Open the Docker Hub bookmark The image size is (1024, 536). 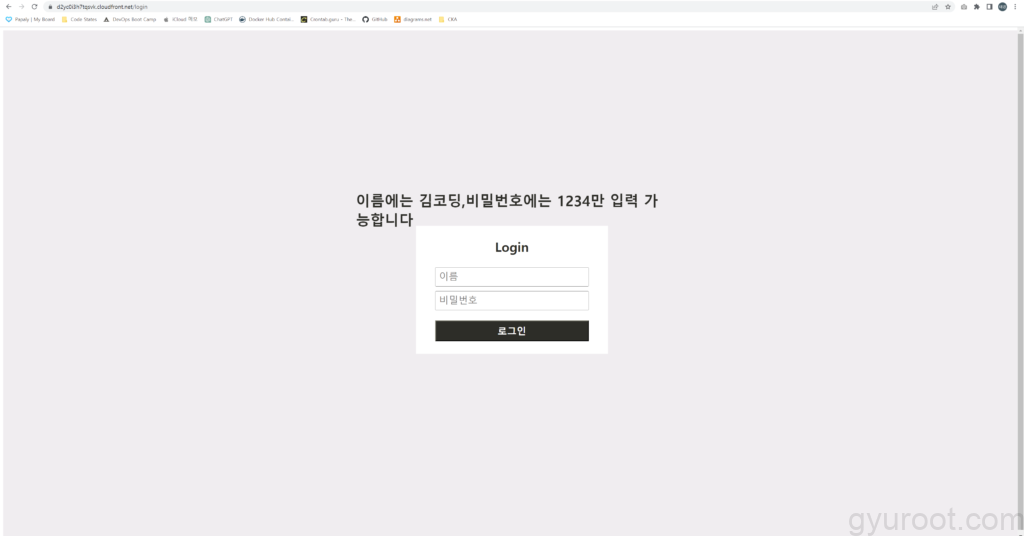267,19
